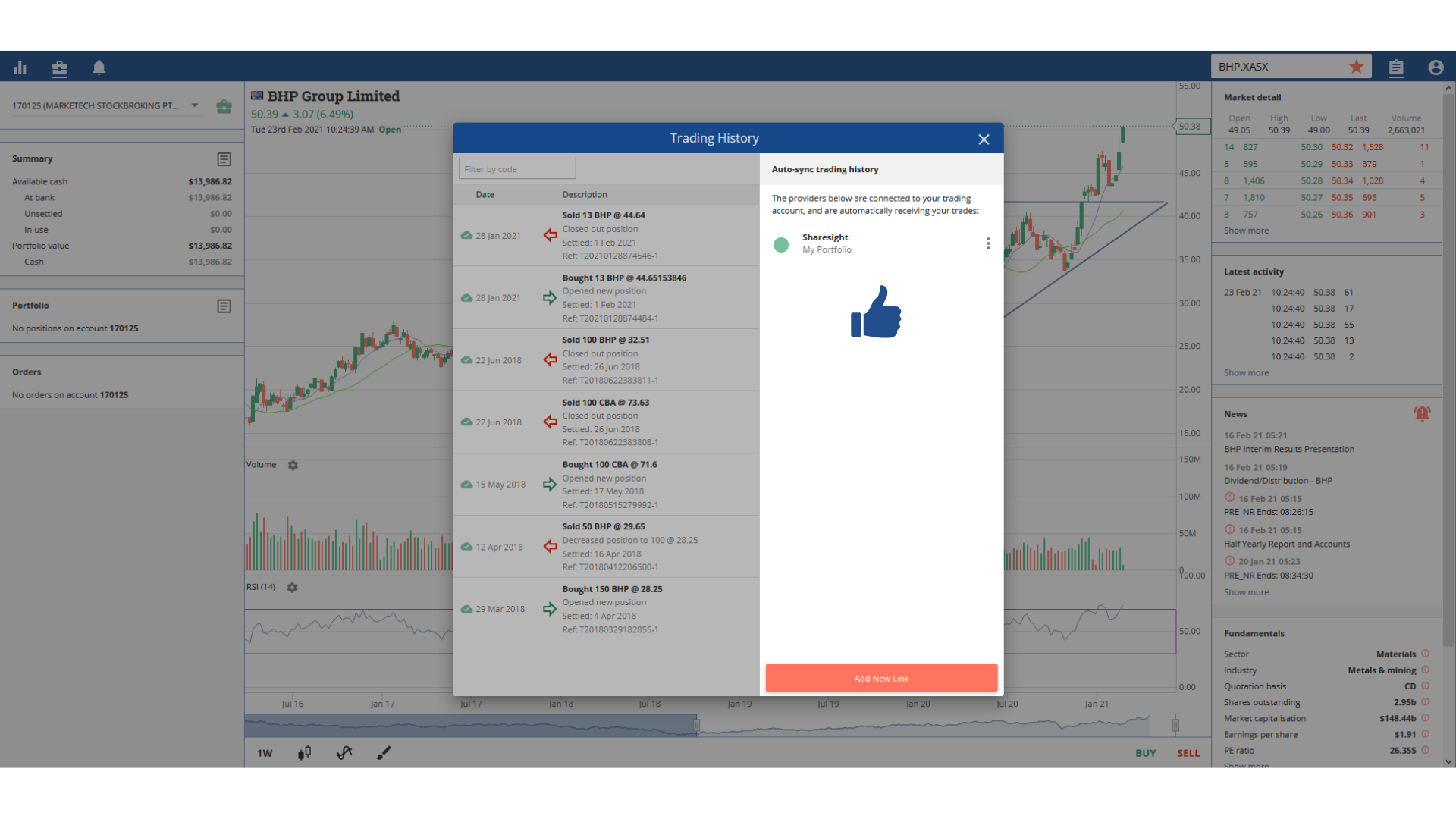Image resolution: width=1456 pixels, height=819 pixels.
Task: Click the green briefcase next to account selector
Action: click(x=224, y=106)
